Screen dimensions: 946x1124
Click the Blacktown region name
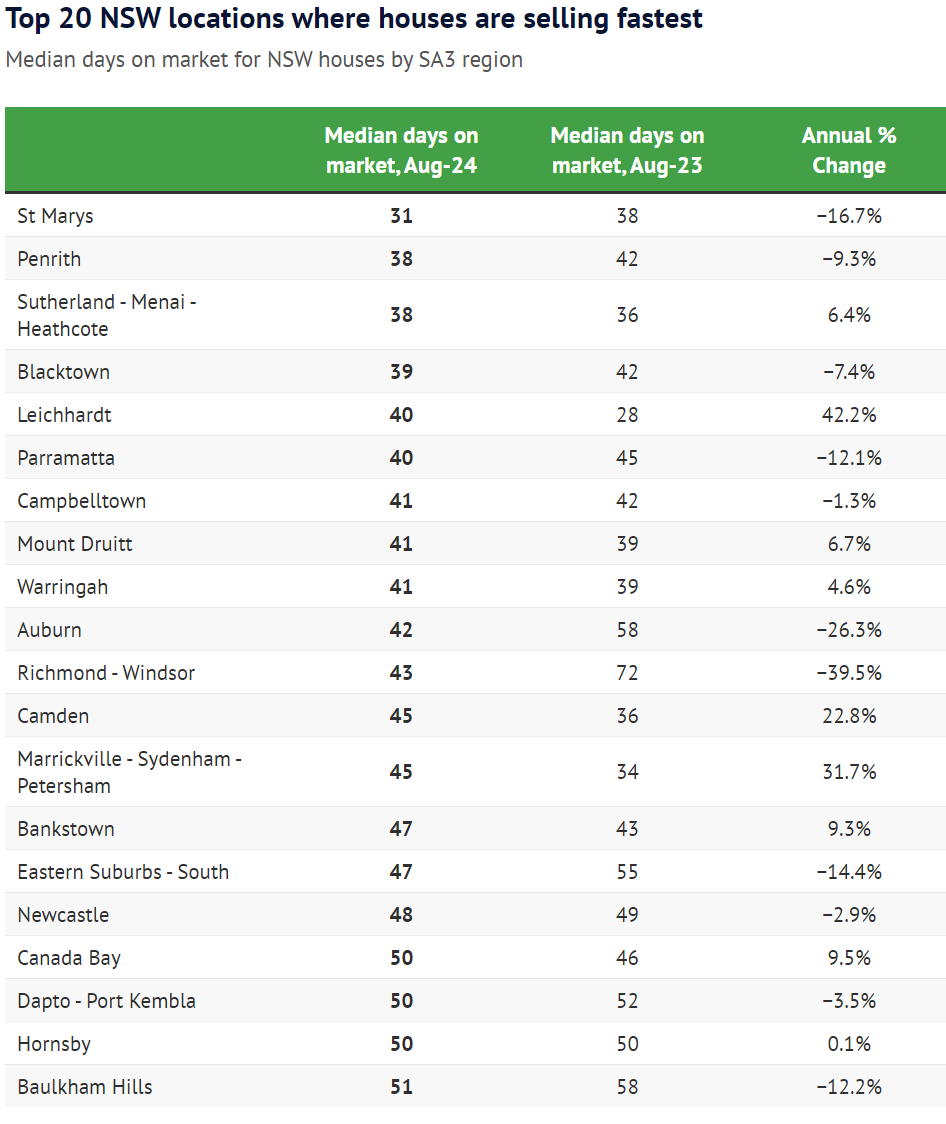pos(64,371)
